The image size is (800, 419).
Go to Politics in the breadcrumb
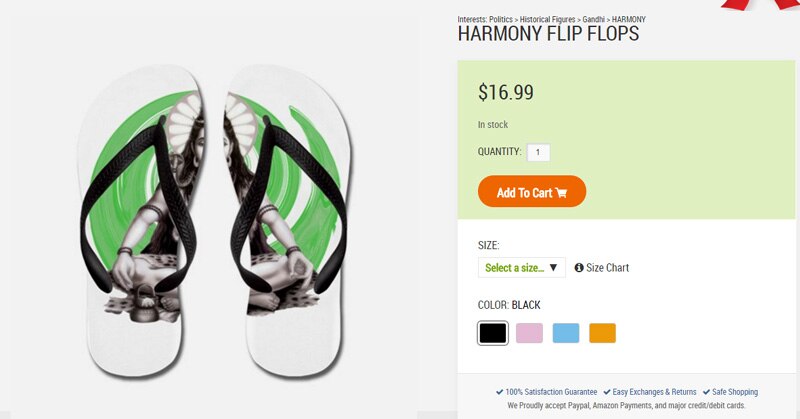501,19
